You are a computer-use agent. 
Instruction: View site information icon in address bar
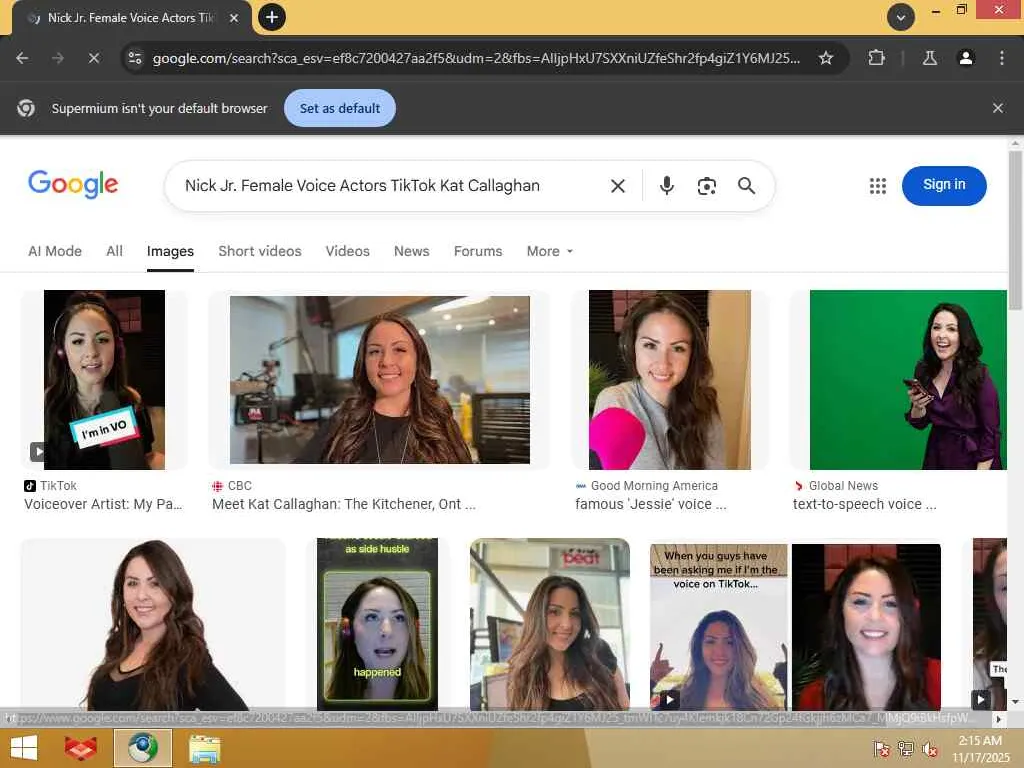tap(135, 58)
